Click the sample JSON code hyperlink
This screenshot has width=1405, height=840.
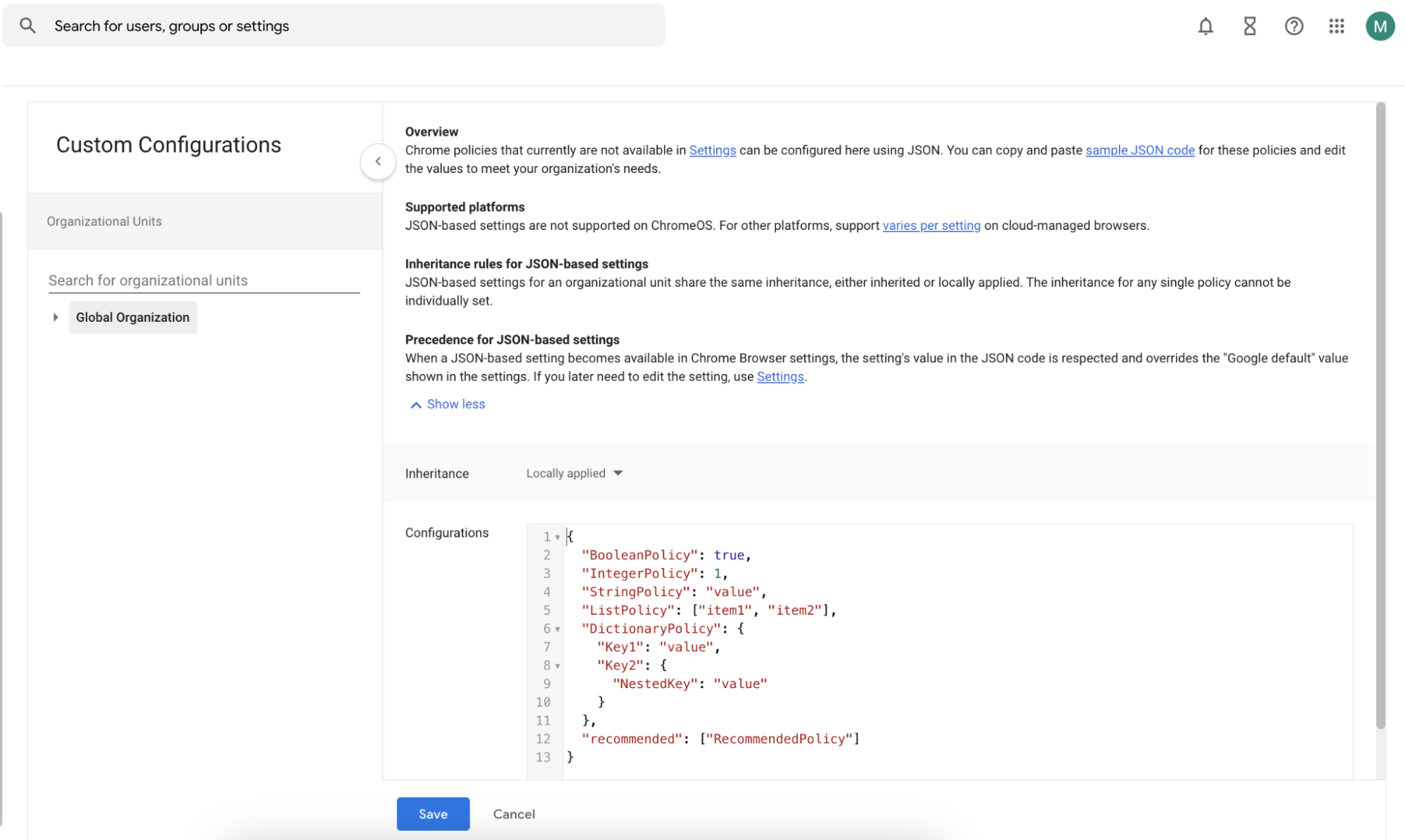coord(1140,149)
